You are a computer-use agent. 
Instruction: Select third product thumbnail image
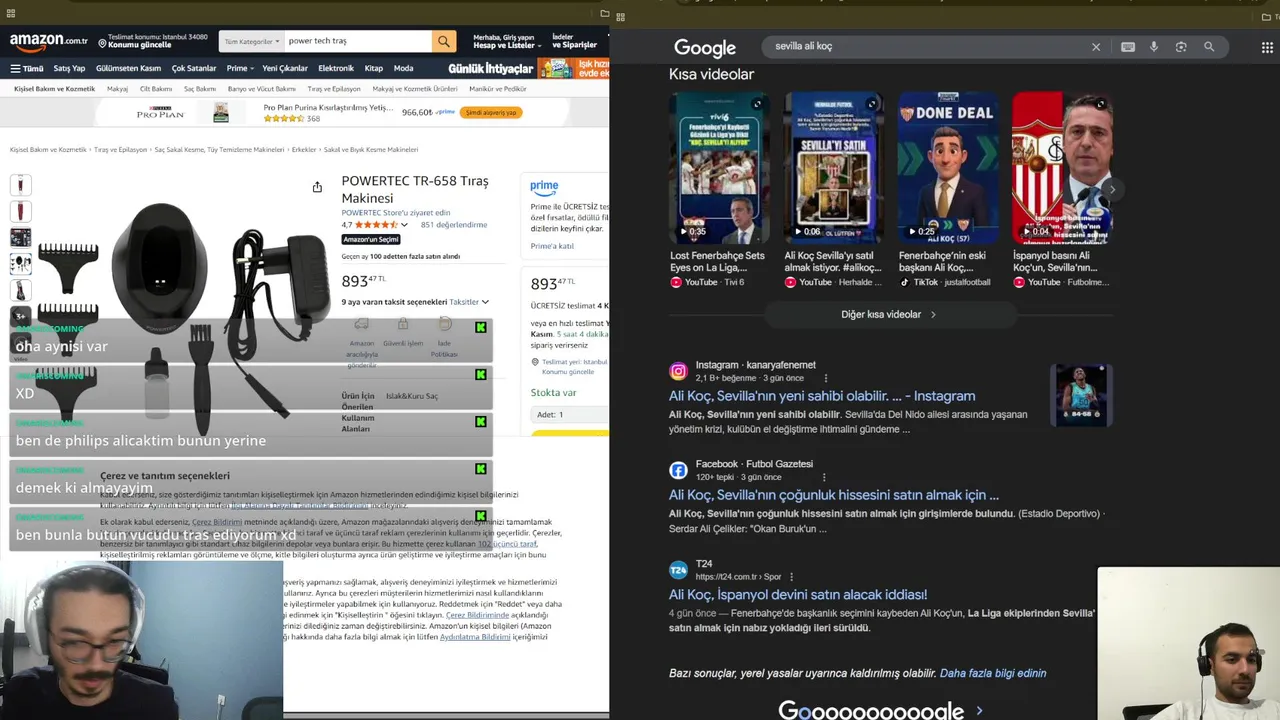coord(20,238)
